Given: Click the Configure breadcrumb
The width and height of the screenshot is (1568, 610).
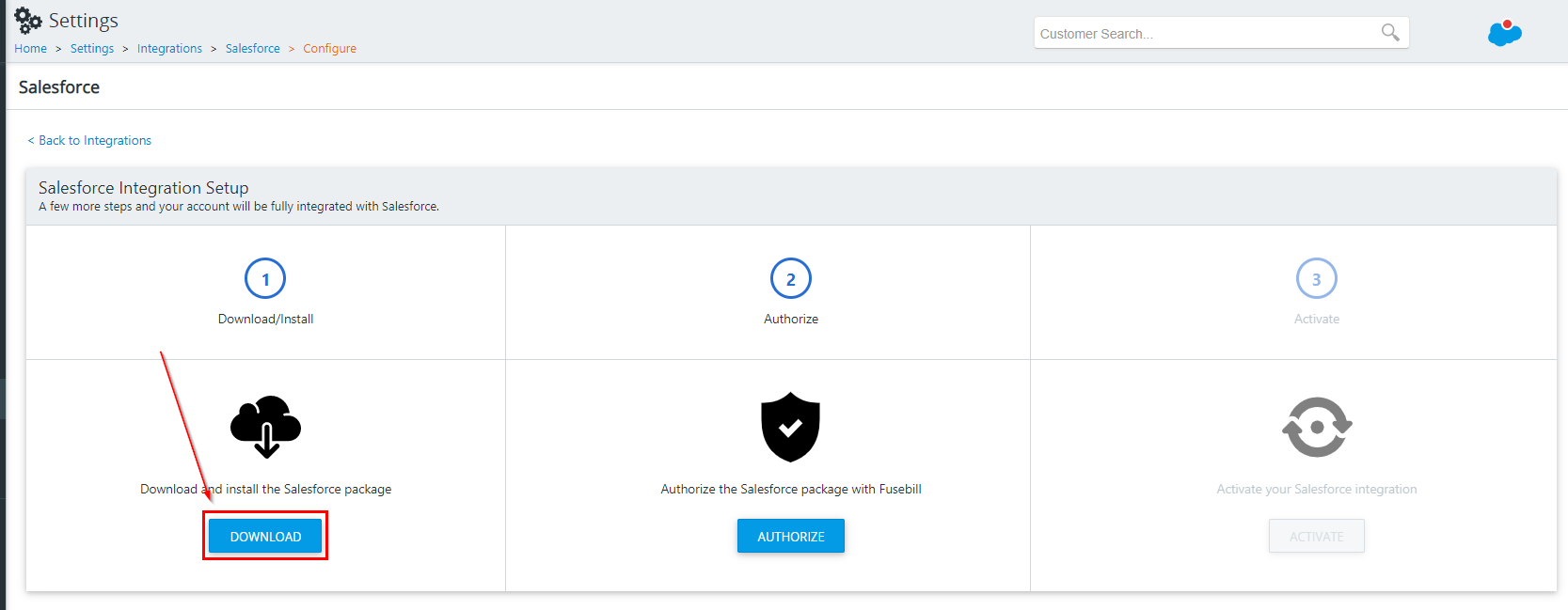Looking at the screenshot, I should (329, 49).
